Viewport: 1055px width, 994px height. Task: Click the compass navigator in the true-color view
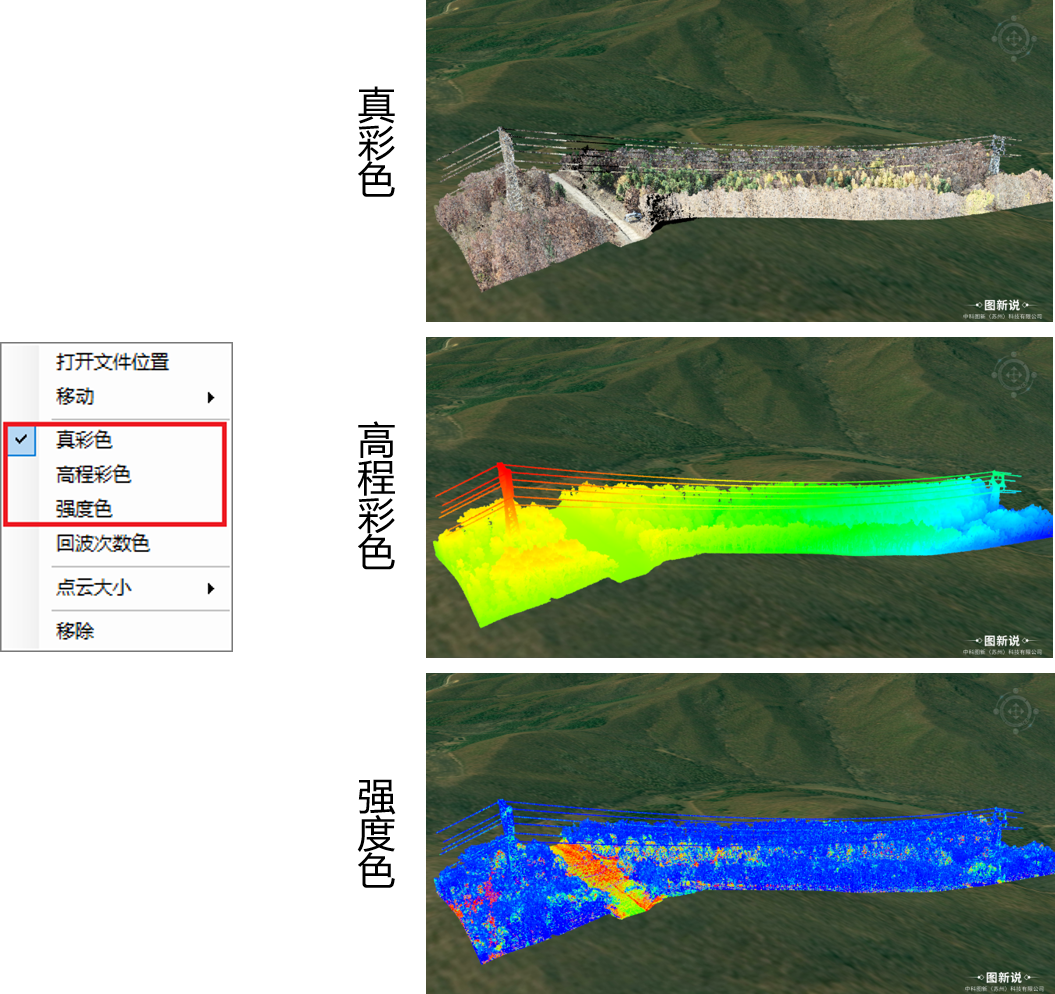pos(1013,39)
